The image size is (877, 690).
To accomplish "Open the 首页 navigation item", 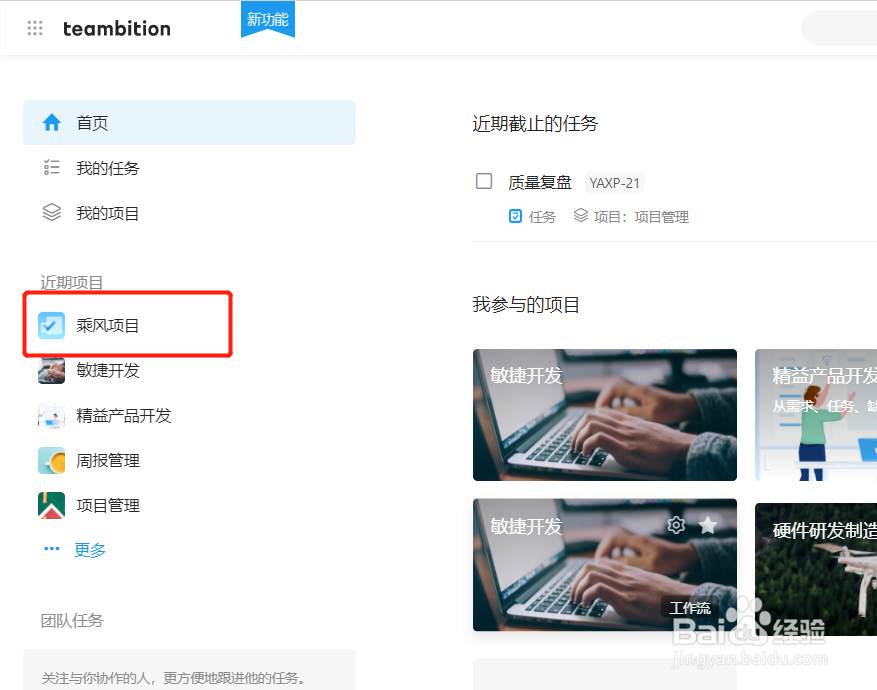I will coord(93,122).
